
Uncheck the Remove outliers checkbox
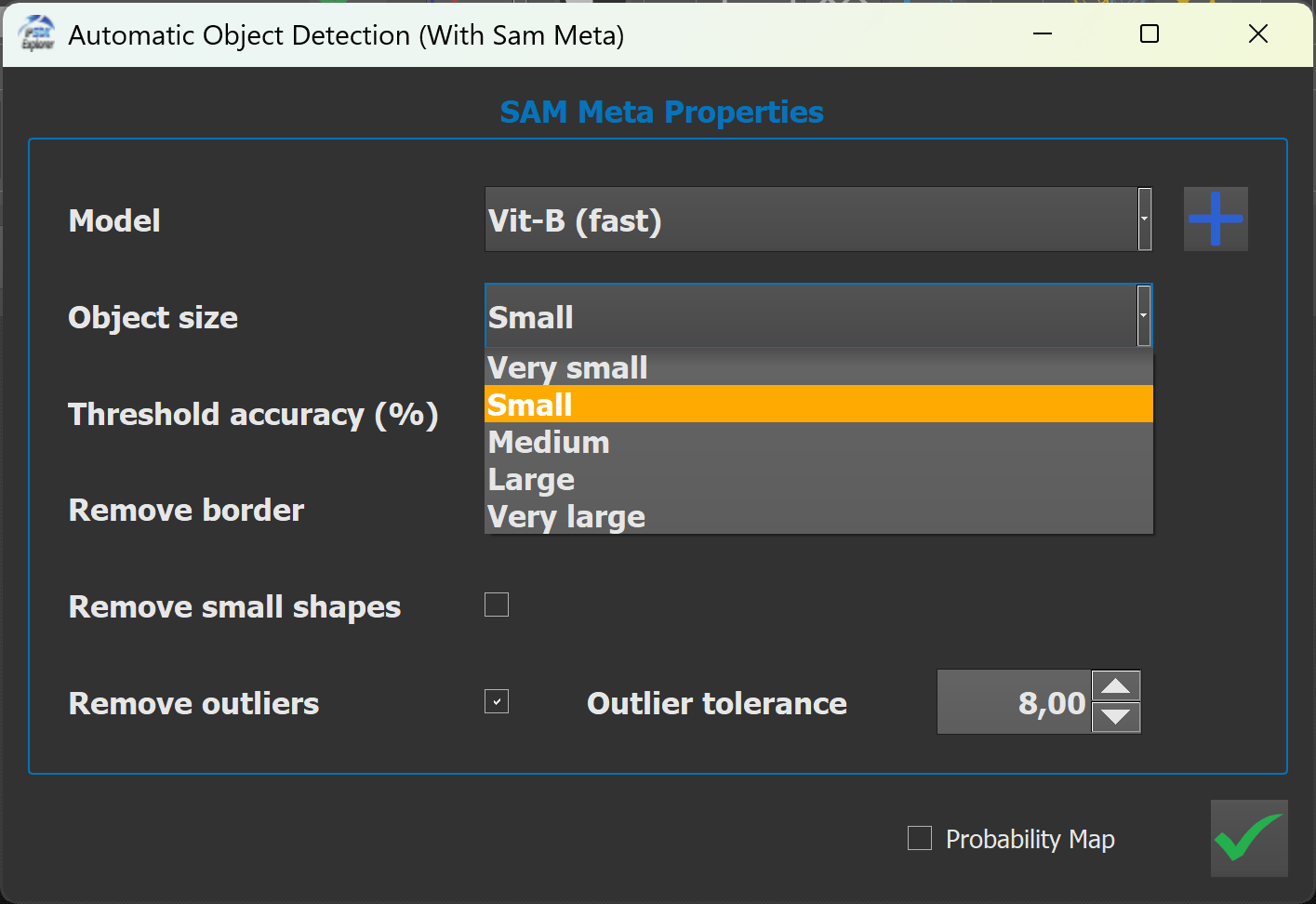496,701
